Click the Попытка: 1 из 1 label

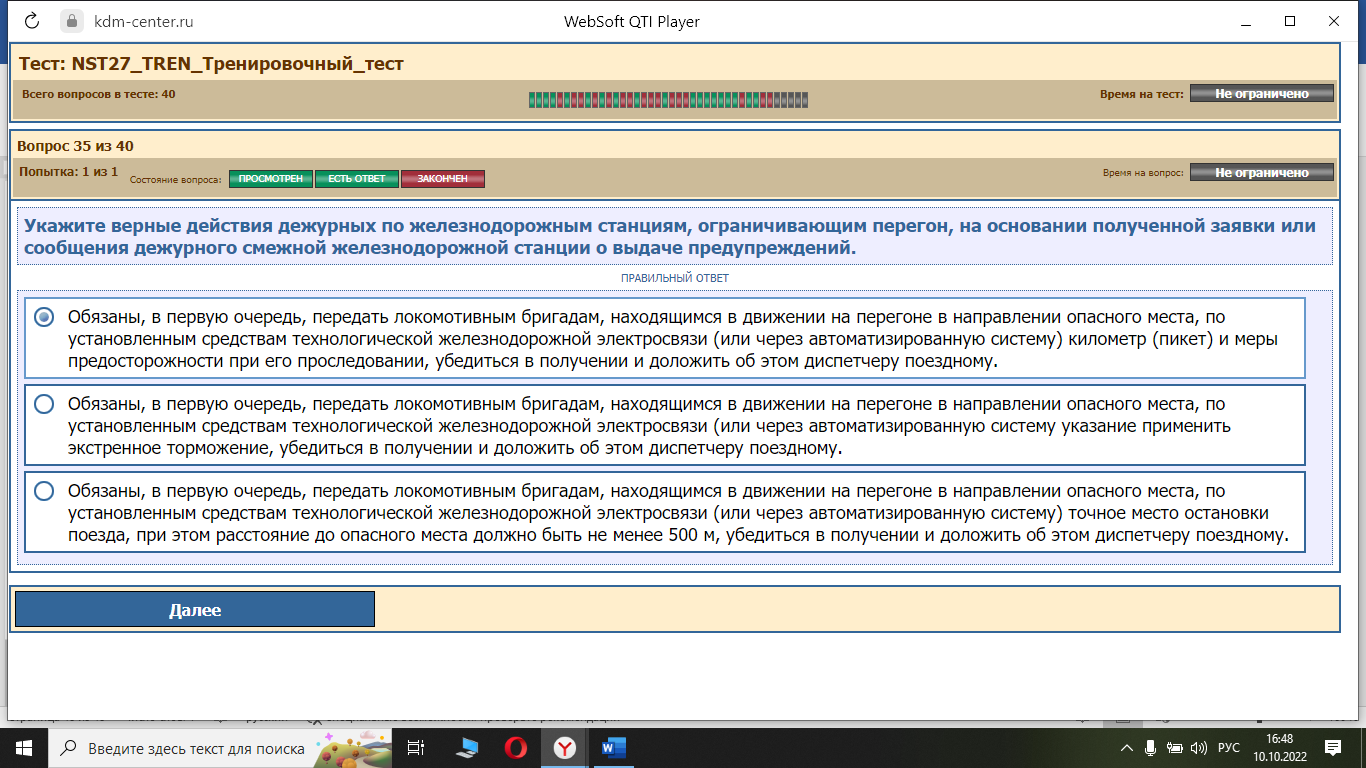click(x=68, y=172)
